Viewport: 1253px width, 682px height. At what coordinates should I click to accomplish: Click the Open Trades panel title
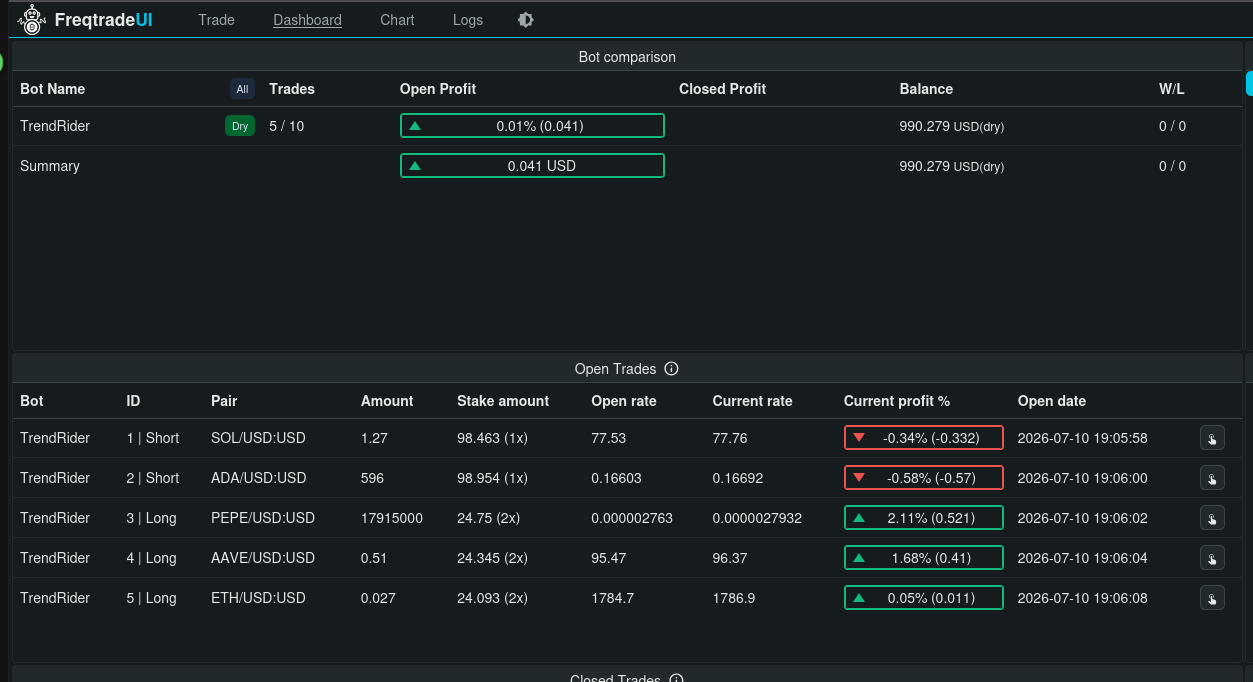tap(615, 369)
